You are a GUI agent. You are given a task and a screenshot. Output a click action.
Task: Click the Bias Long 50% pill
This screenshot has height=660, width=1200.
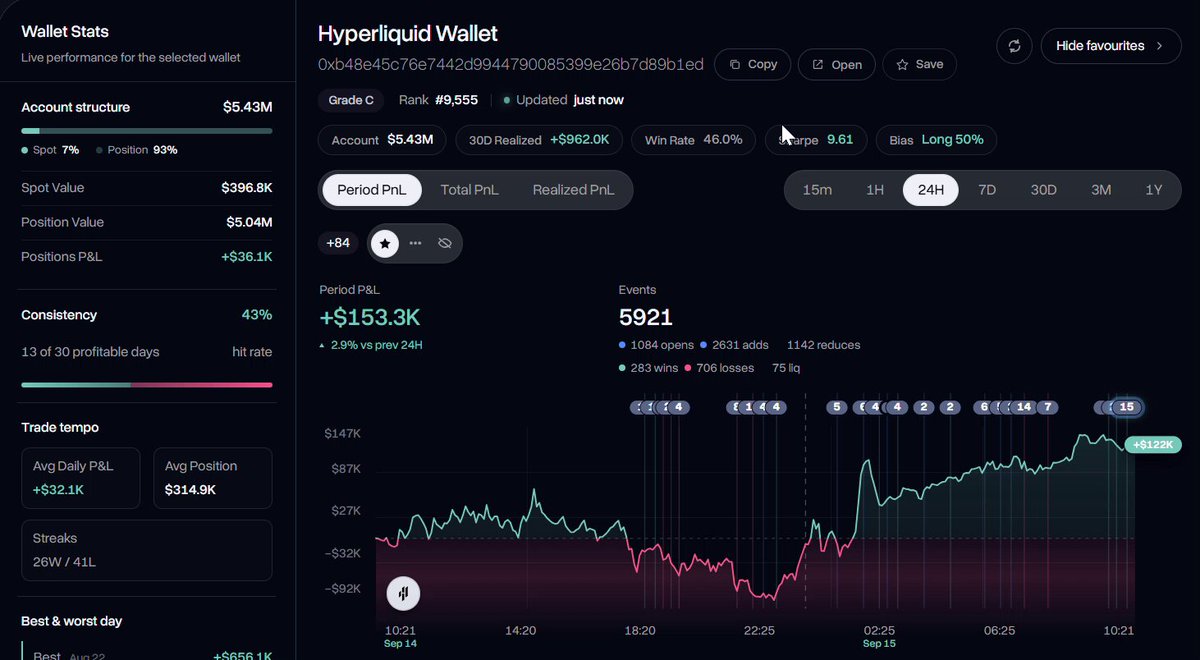click(x=936, y=140)
